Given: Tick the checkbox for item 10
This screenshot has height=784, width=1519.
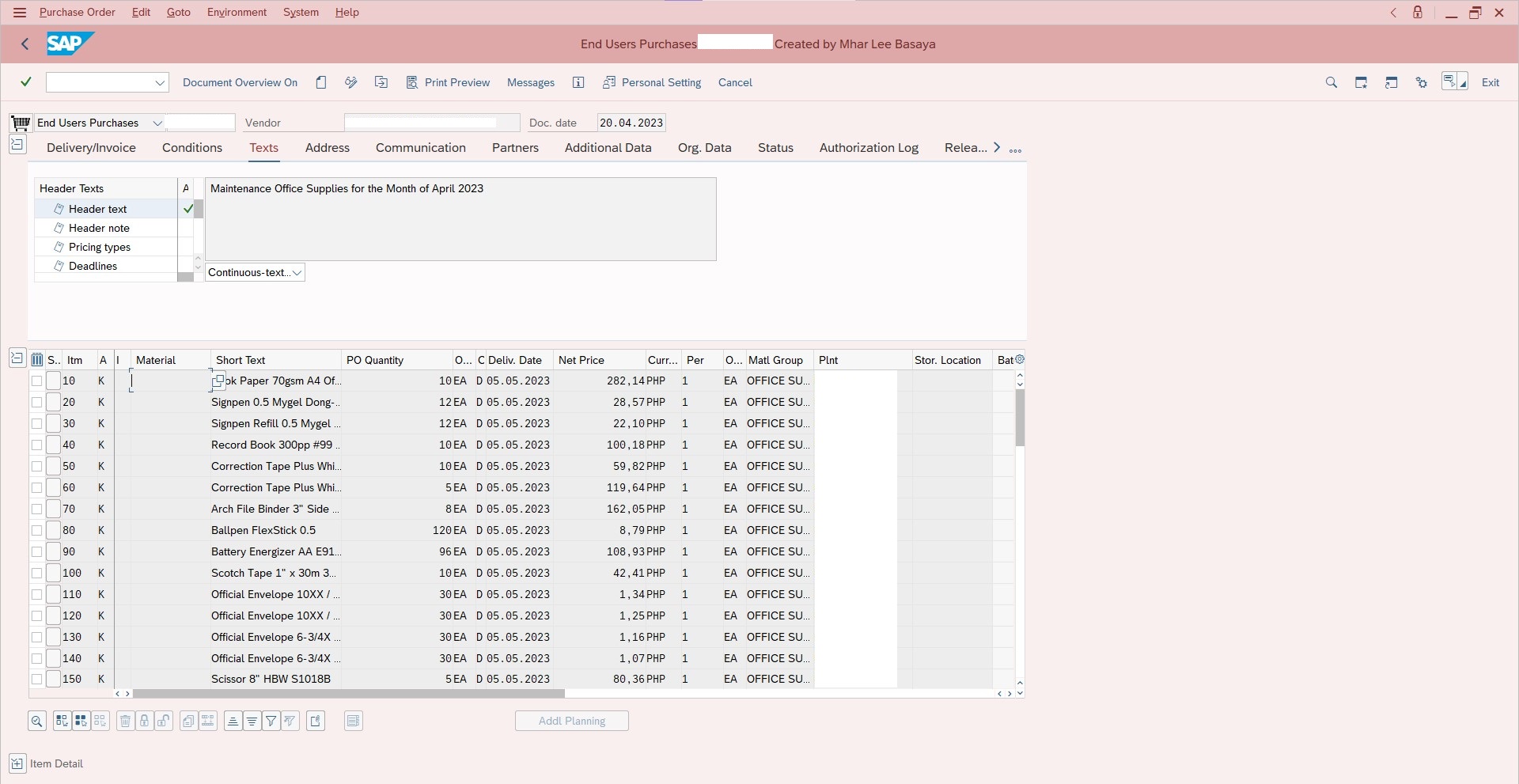Looking at the screenshot, I should pyautogui.click(x=36, y=381).
